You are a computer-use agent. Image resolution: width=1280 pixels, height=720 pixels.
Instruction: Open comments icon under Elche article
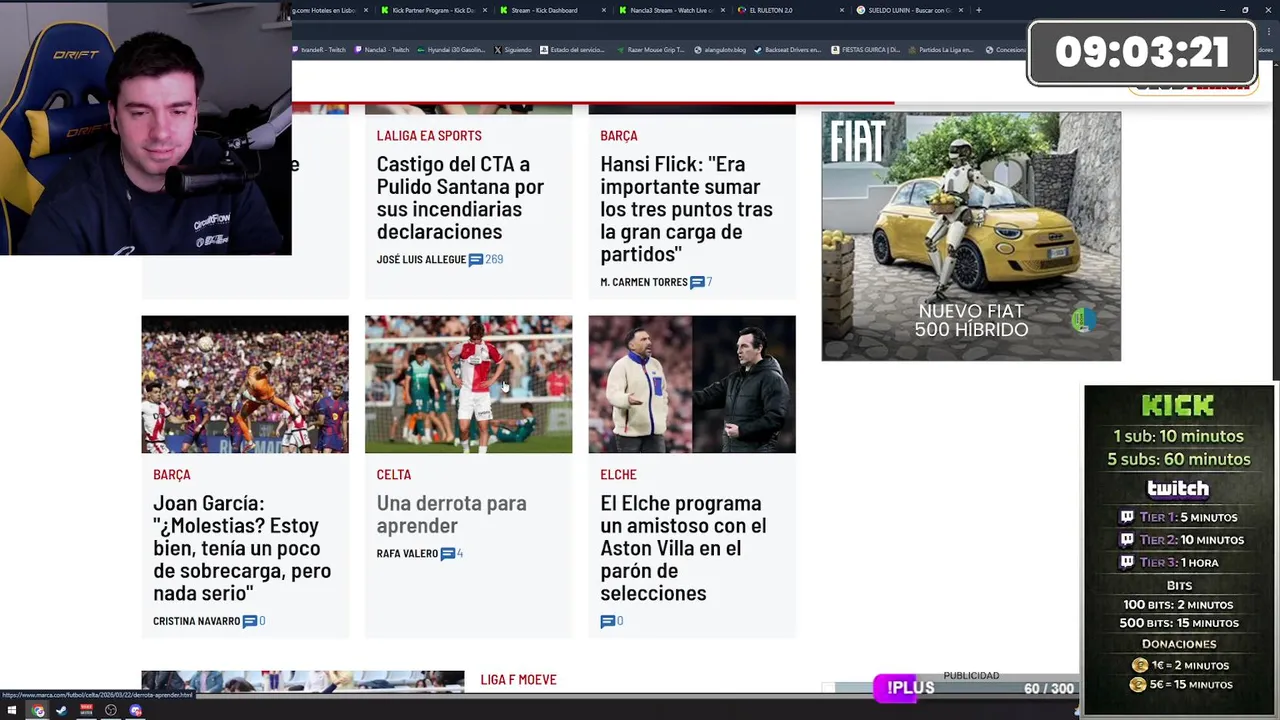pyautogui.click(x=607, y=621)
